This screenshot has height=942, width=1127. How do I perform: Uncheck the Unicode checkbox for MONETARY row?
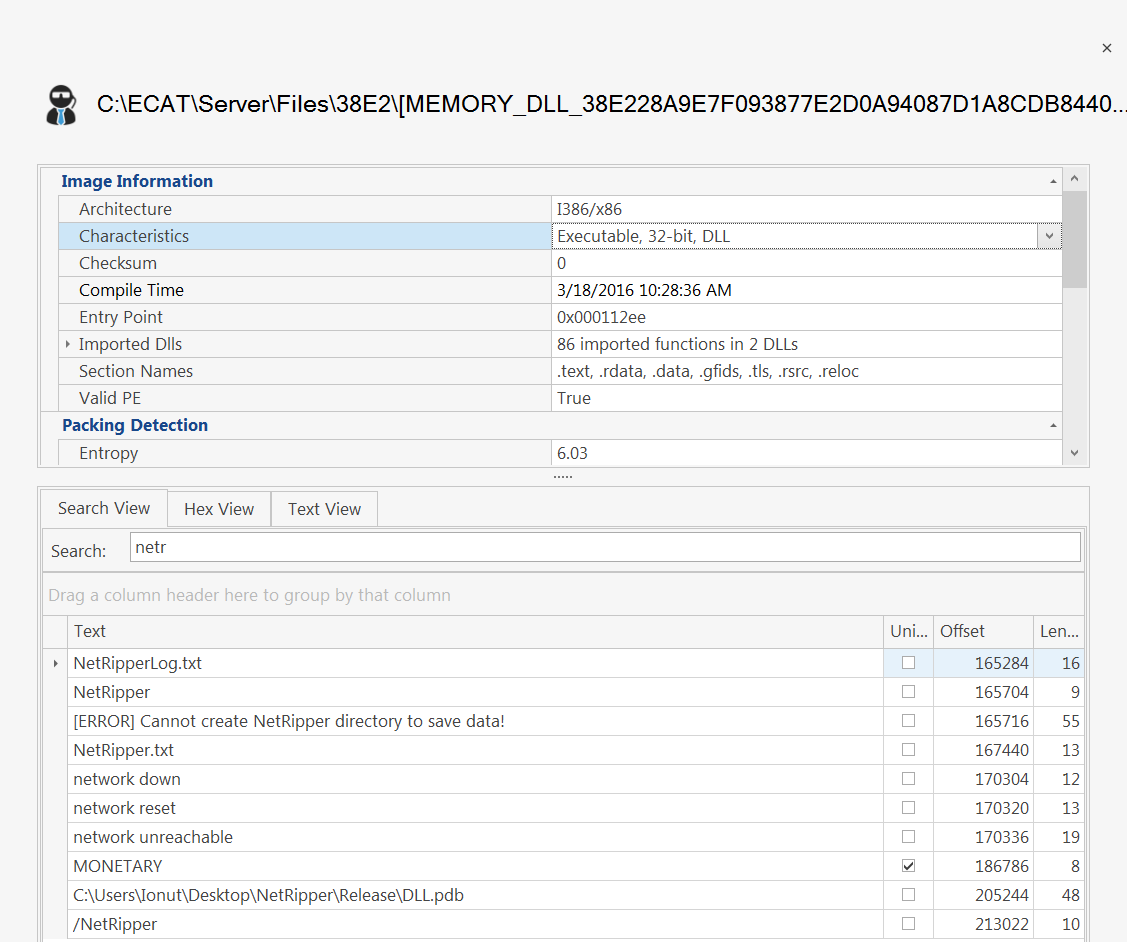908,866
